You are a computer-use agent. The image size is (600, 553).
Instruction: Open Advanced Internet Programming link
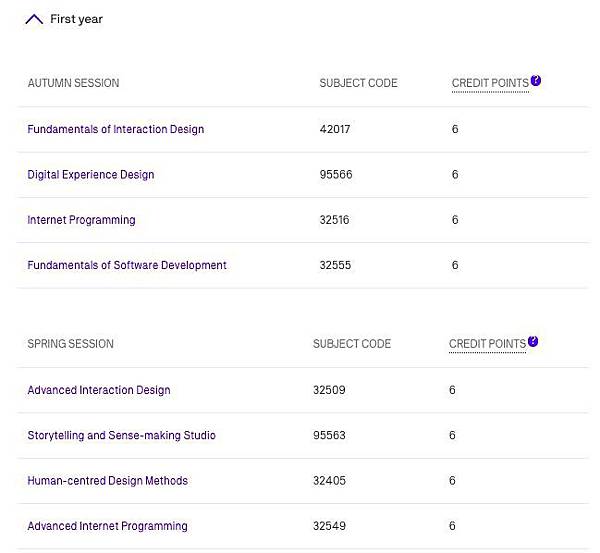tap(107, 526)
